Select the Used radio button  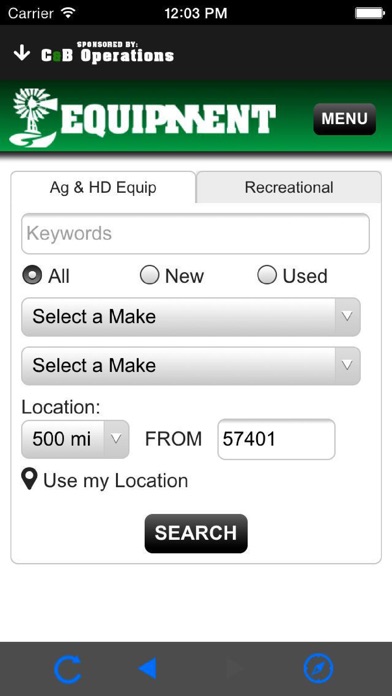267,275
